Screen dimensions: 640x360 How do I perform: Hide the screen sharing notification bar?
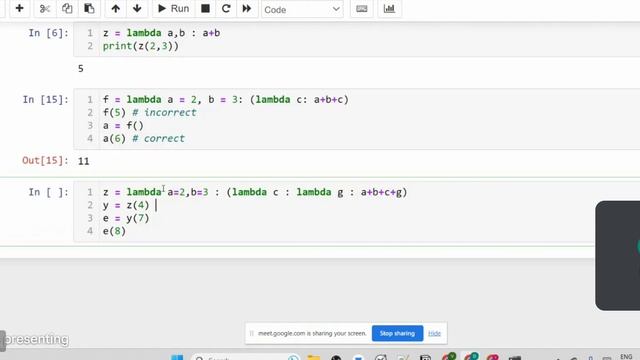coord(434,333)
